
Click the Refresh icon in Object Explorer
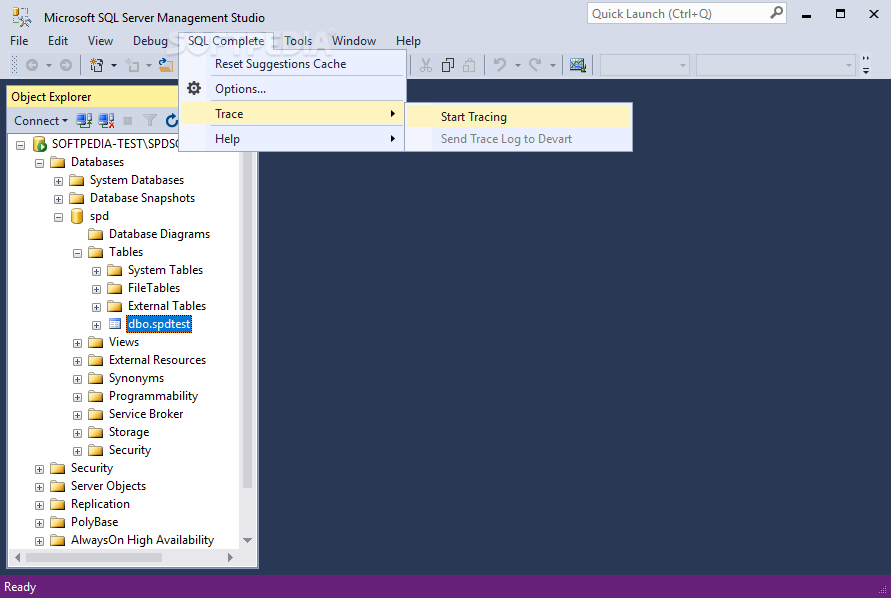pos(172,121)
